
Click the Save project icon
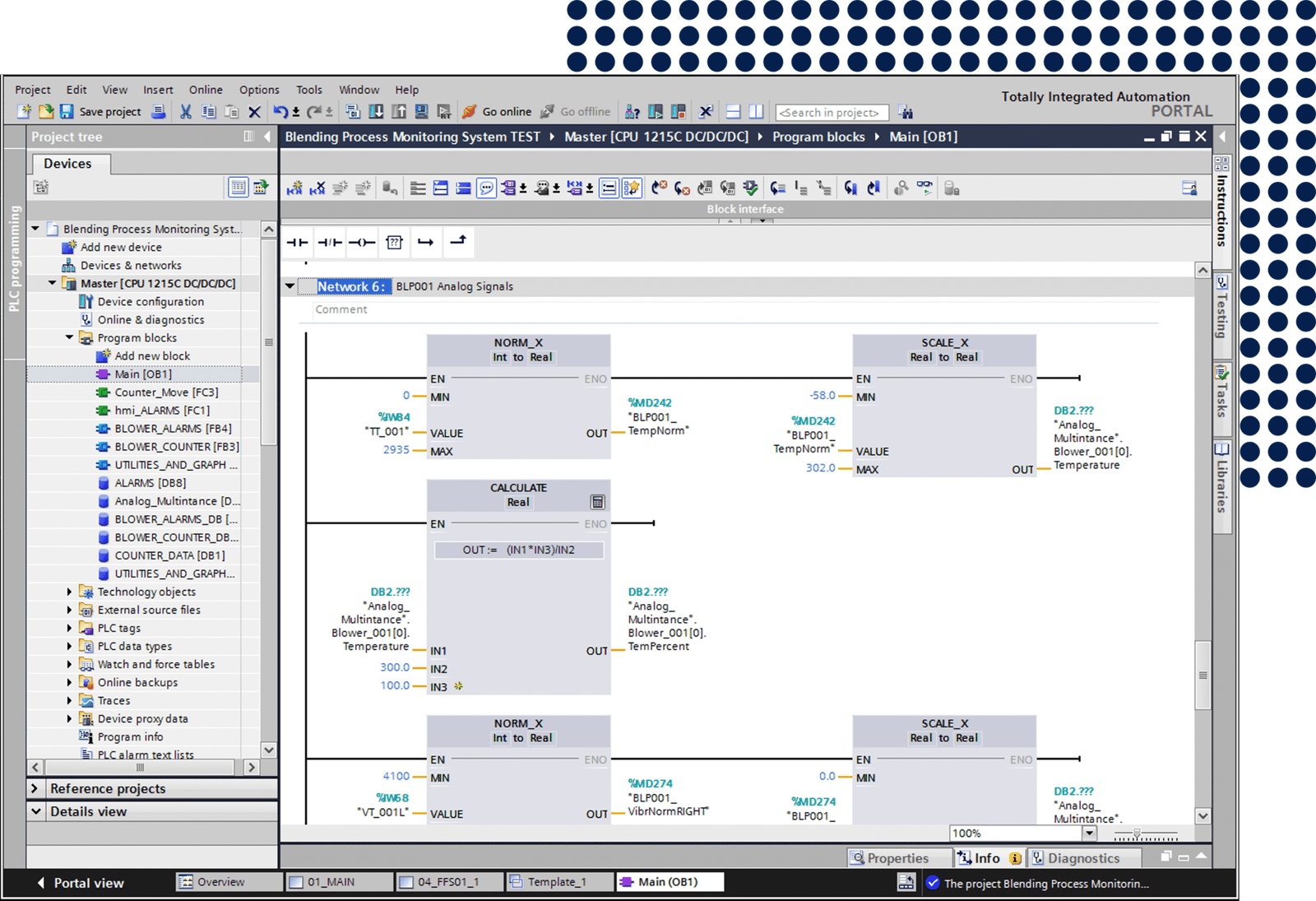tap(67, 112)
